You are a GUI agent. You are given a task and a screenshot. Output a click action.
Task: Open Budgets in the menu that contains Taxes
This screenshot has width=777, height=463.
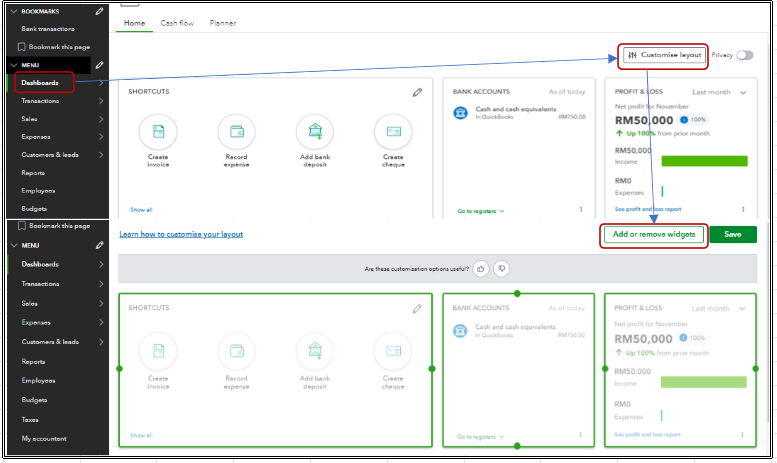point(34,400)
